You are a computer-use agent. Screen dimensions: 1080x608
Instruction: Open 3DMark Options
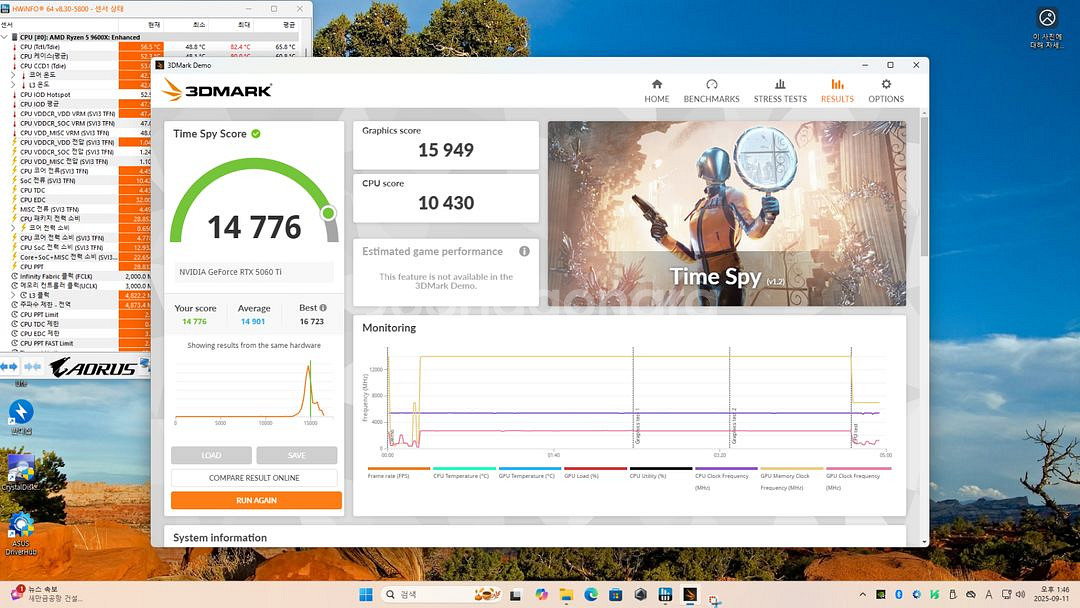886,91
